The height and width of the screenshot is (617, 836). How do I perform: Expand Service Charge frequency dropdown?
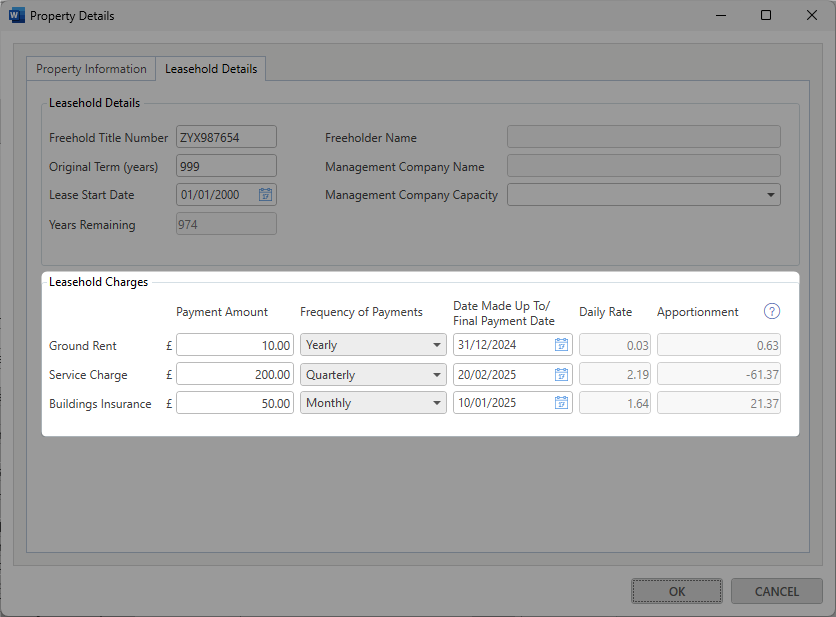pyautogui.click(x=437, y=375)
